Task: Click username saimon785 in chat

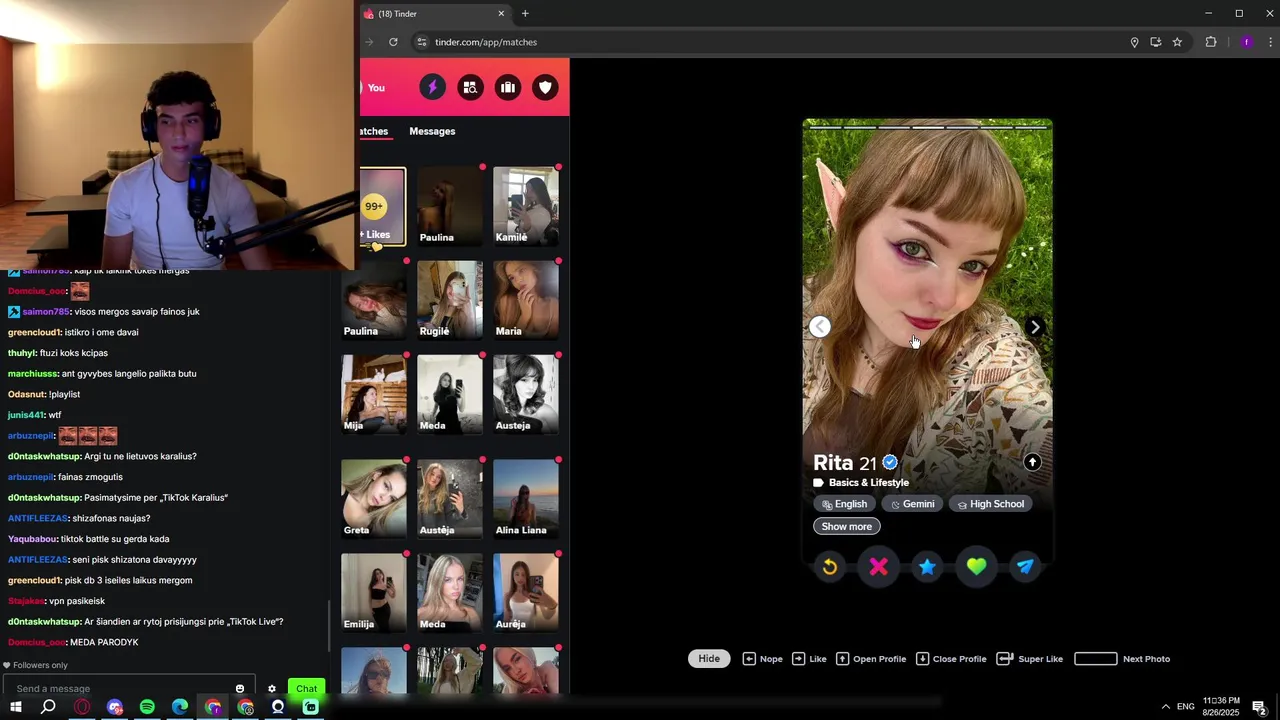Action: (46, 312)
